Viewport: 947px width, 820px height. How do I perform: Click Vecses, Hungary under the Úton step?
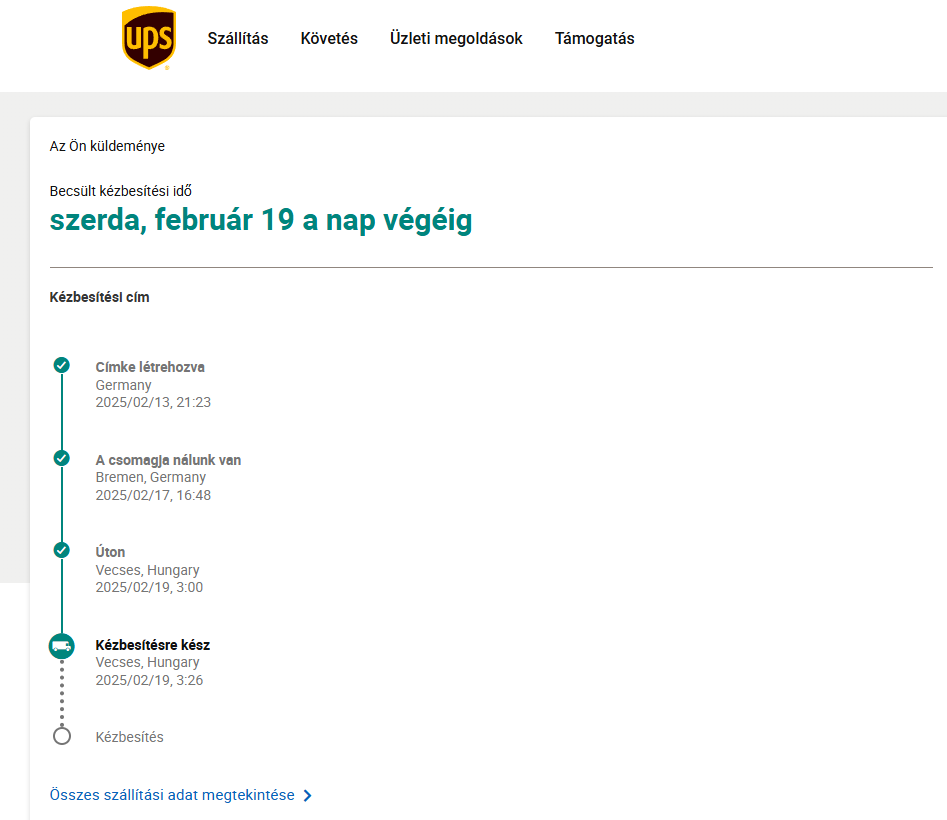[147, 570]
